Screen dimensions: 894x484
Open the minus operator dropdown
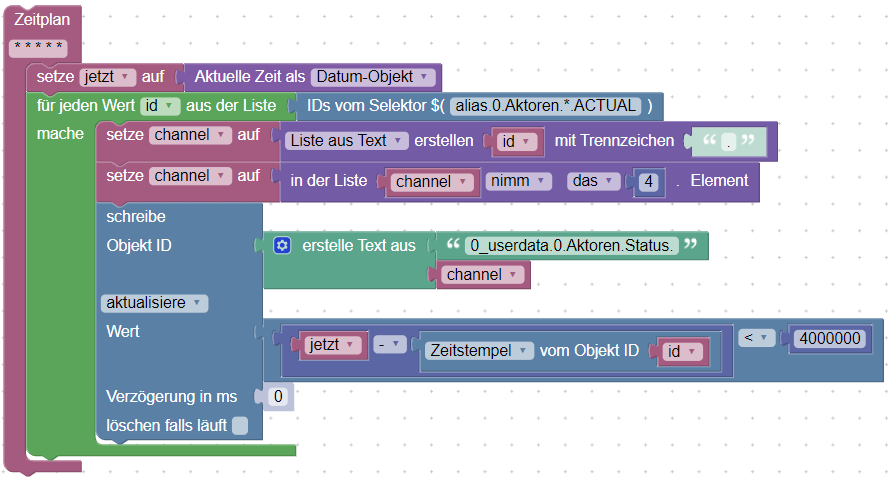click(390, 344)
